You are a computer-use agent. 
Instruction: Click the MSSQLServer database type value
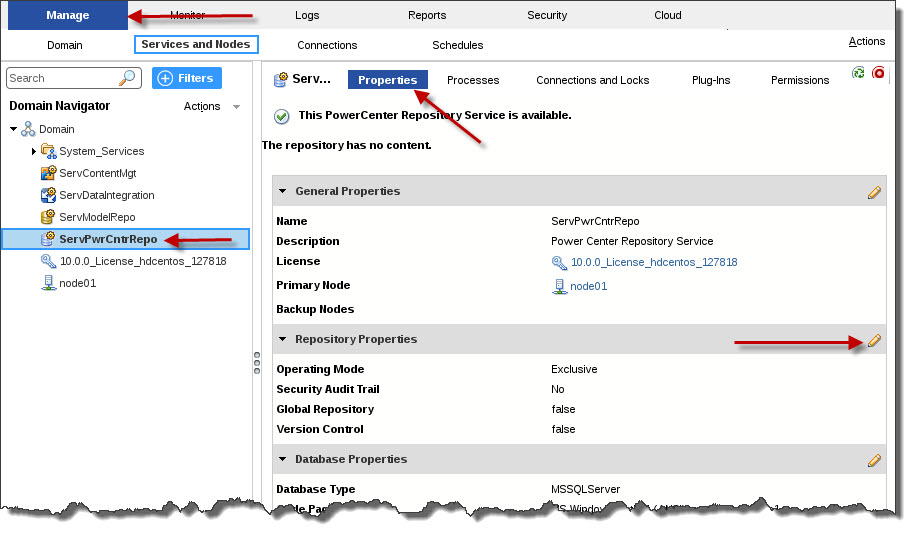(x=585, y=489)
